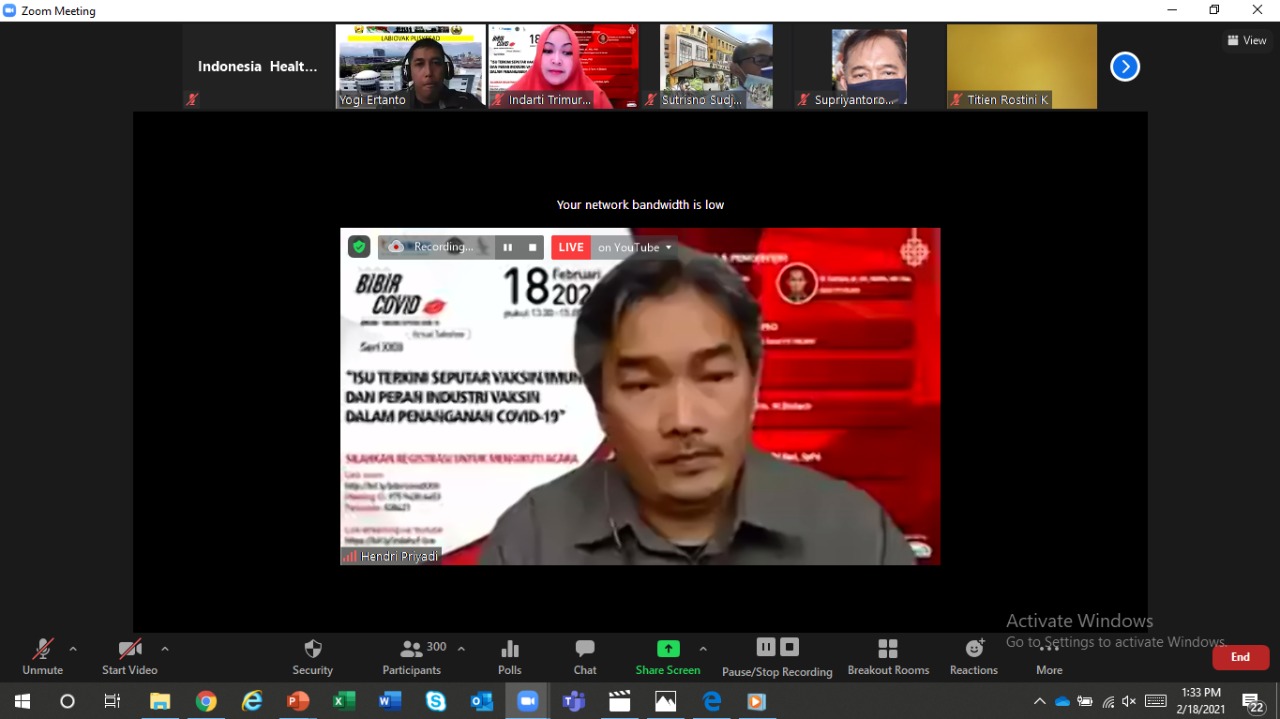Open the Security menu
The width and height of the screenshot is (1280, 719).
312,657
